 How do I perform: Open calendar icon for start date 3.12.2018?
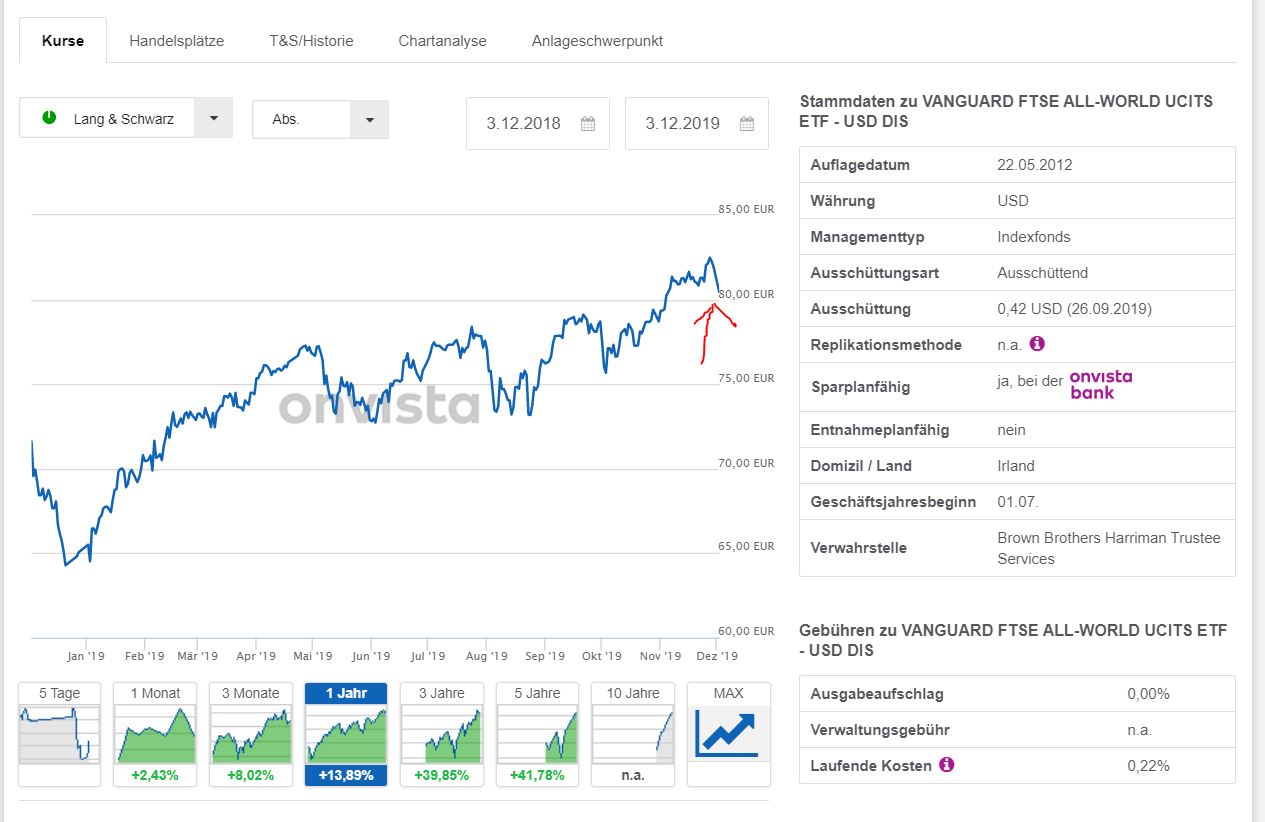pos(588,124)
